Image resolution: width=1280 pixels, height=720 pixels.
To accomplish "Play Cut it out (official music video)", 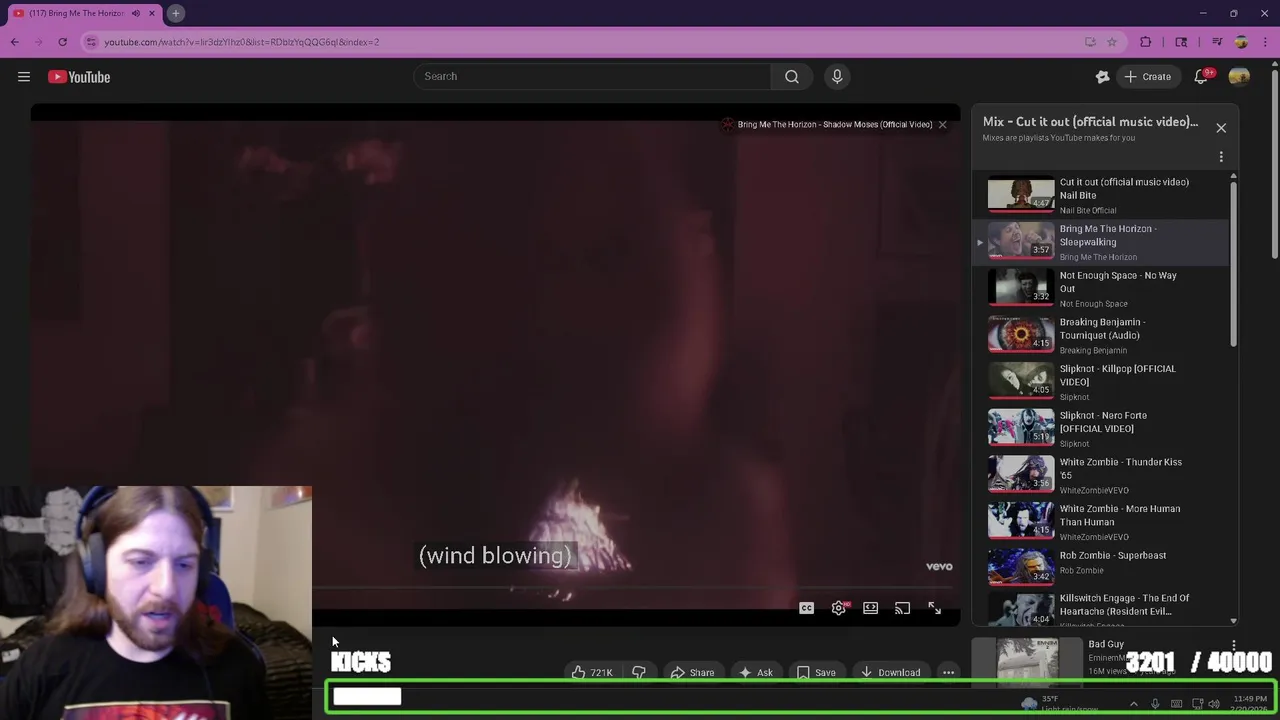I will [x=1100, y=195].
